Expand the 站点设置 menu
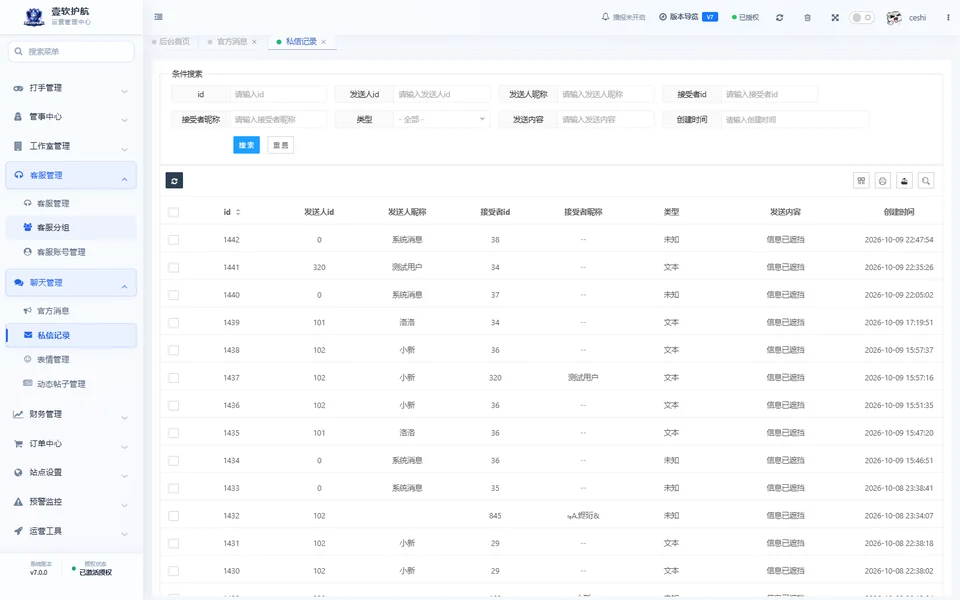The image size is (960, 600). point(71,473)
